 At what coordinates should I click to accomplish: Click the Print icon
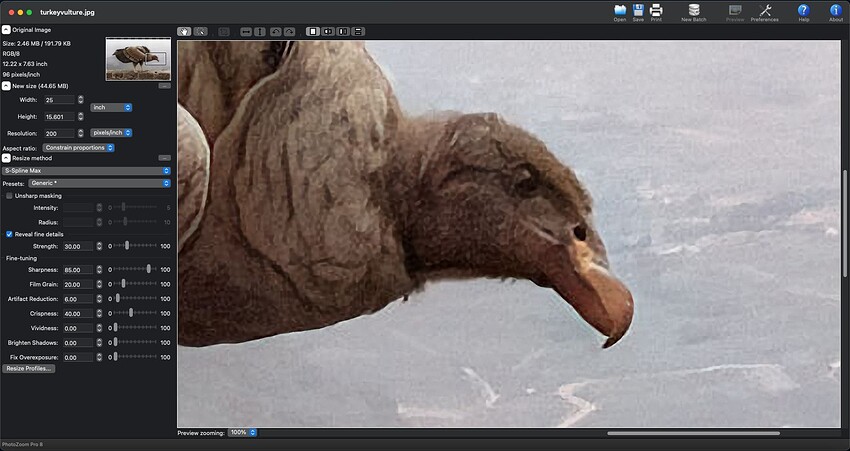656,10
